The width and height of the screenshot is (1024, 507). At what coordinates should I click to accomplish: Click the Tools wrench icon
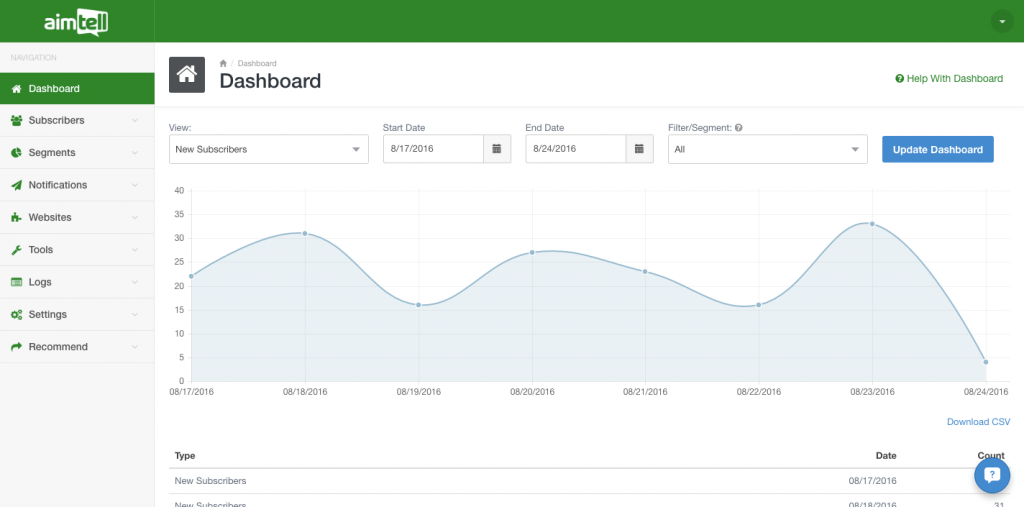coord(16,250)
